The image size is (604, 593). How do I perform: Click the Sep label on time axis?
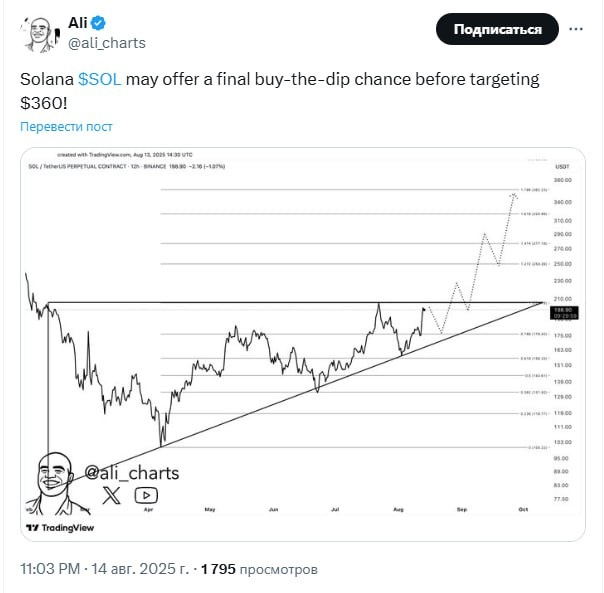click(462, 509)
